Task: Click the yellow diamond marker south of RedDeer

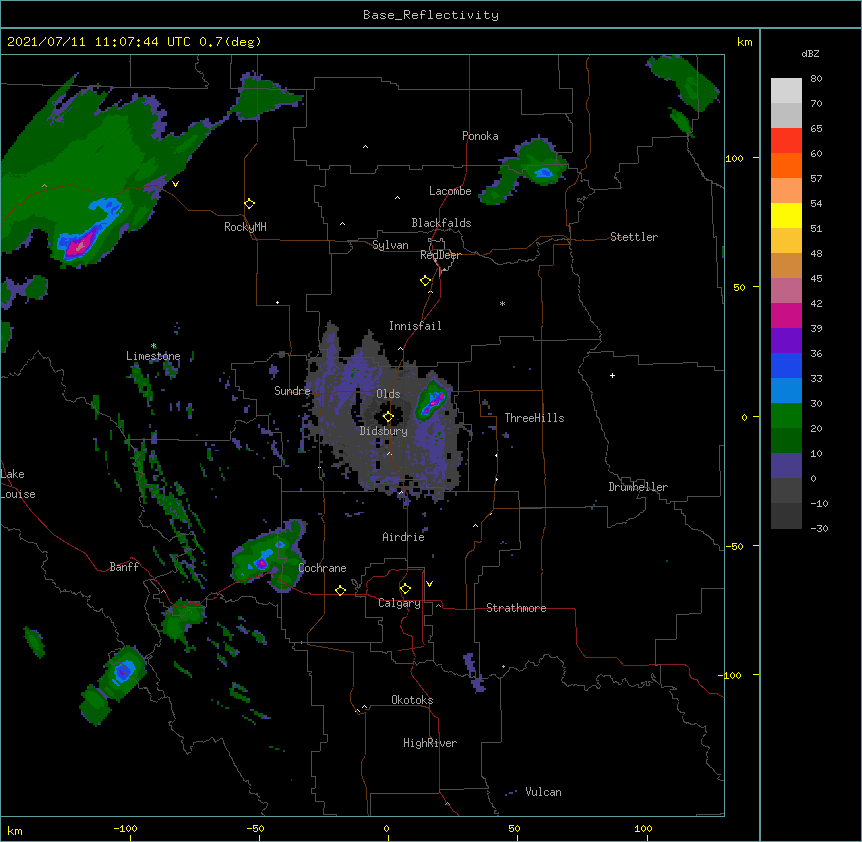Action: coord(426,281)
